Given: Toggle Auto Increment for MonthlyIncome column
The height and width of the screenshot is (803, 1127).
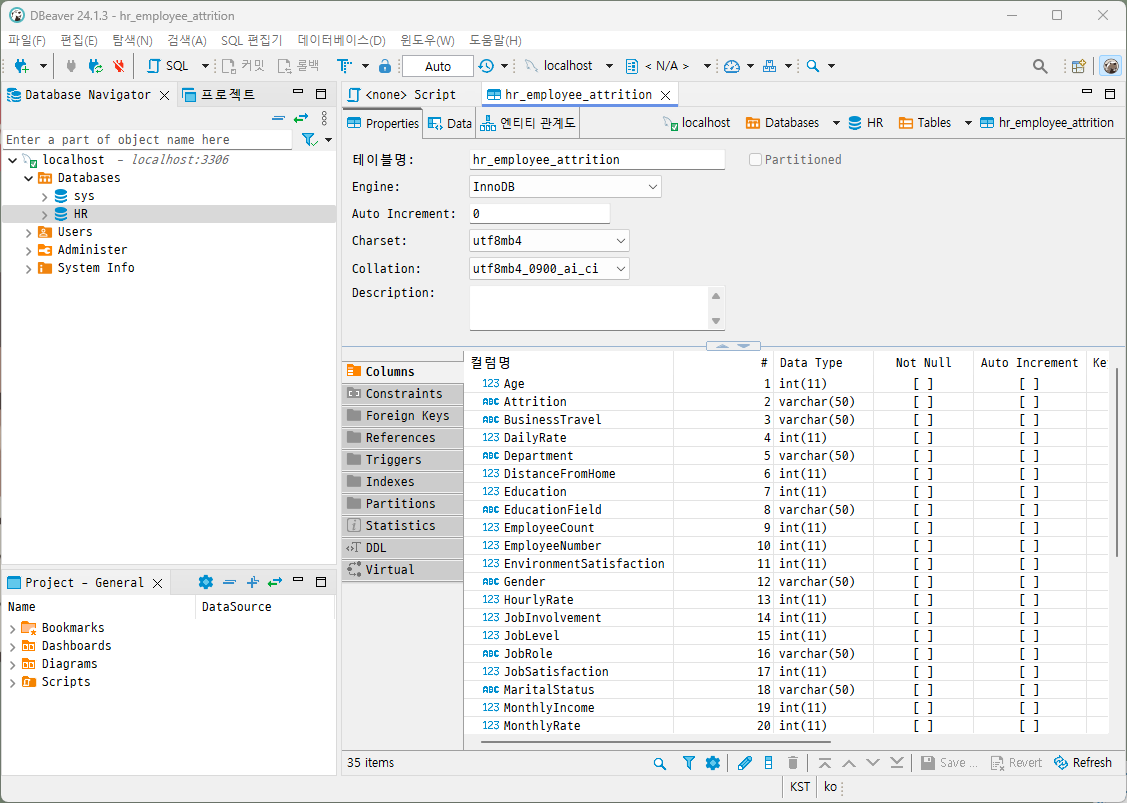Looking at the screenshot, I should 1029,707.
